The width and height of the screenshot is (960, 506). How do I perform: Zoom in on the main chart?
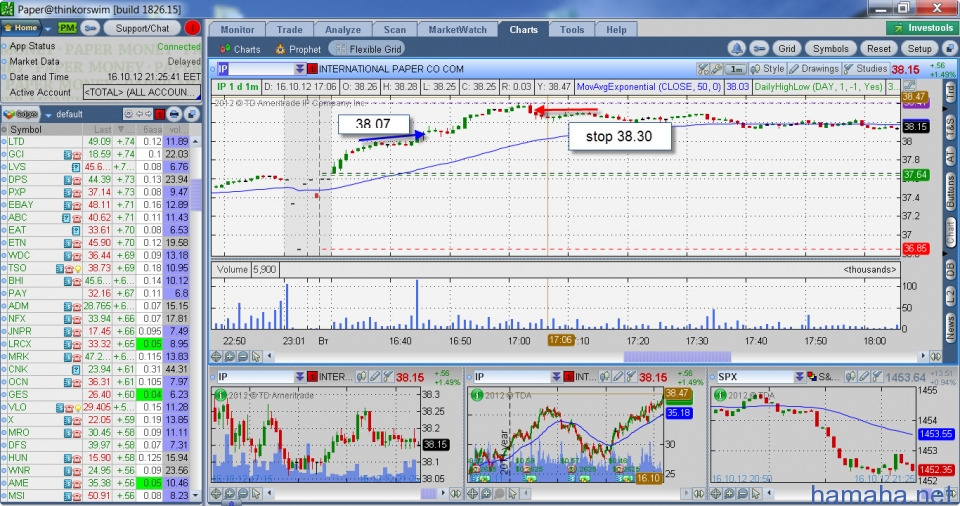click(230, 356)
